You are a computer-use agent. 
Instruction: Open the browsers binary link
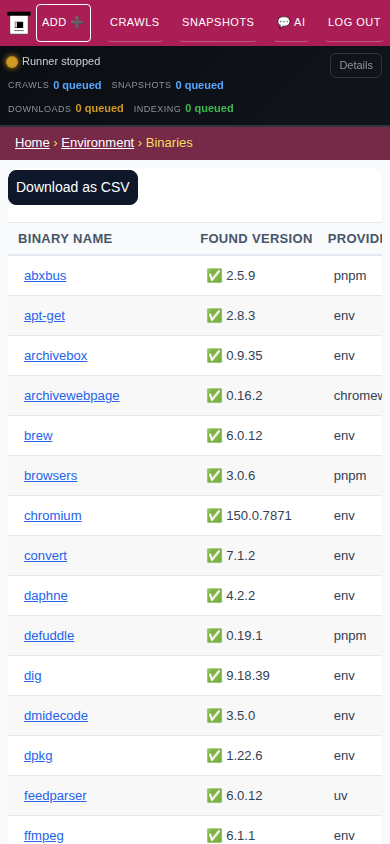(x=51, y=476)
